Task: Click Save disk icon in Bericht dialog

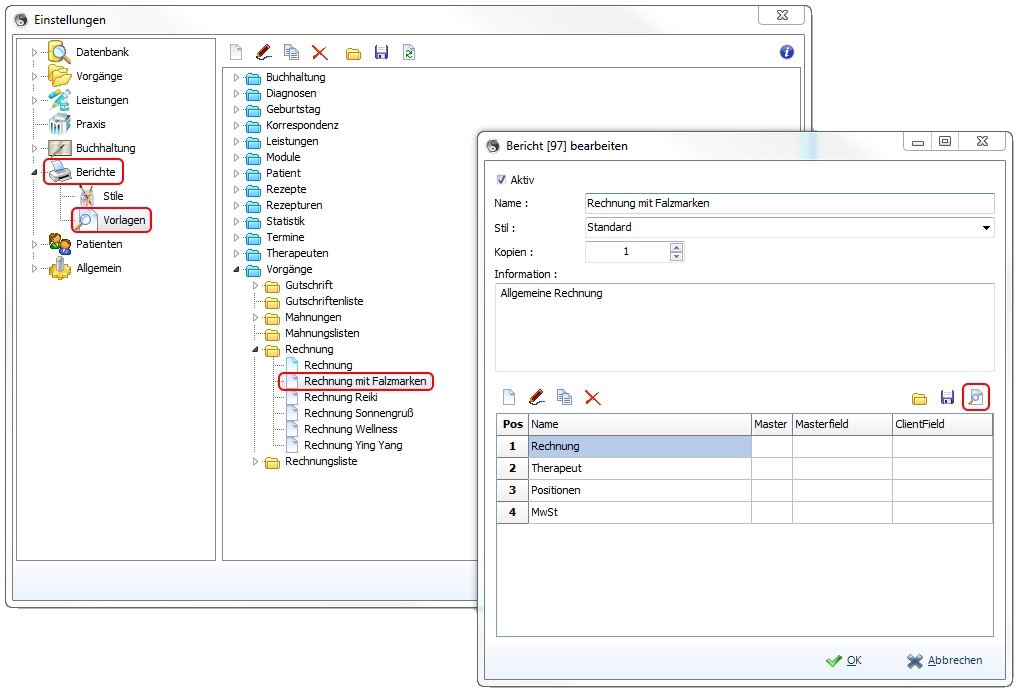Action: (947, 397)
